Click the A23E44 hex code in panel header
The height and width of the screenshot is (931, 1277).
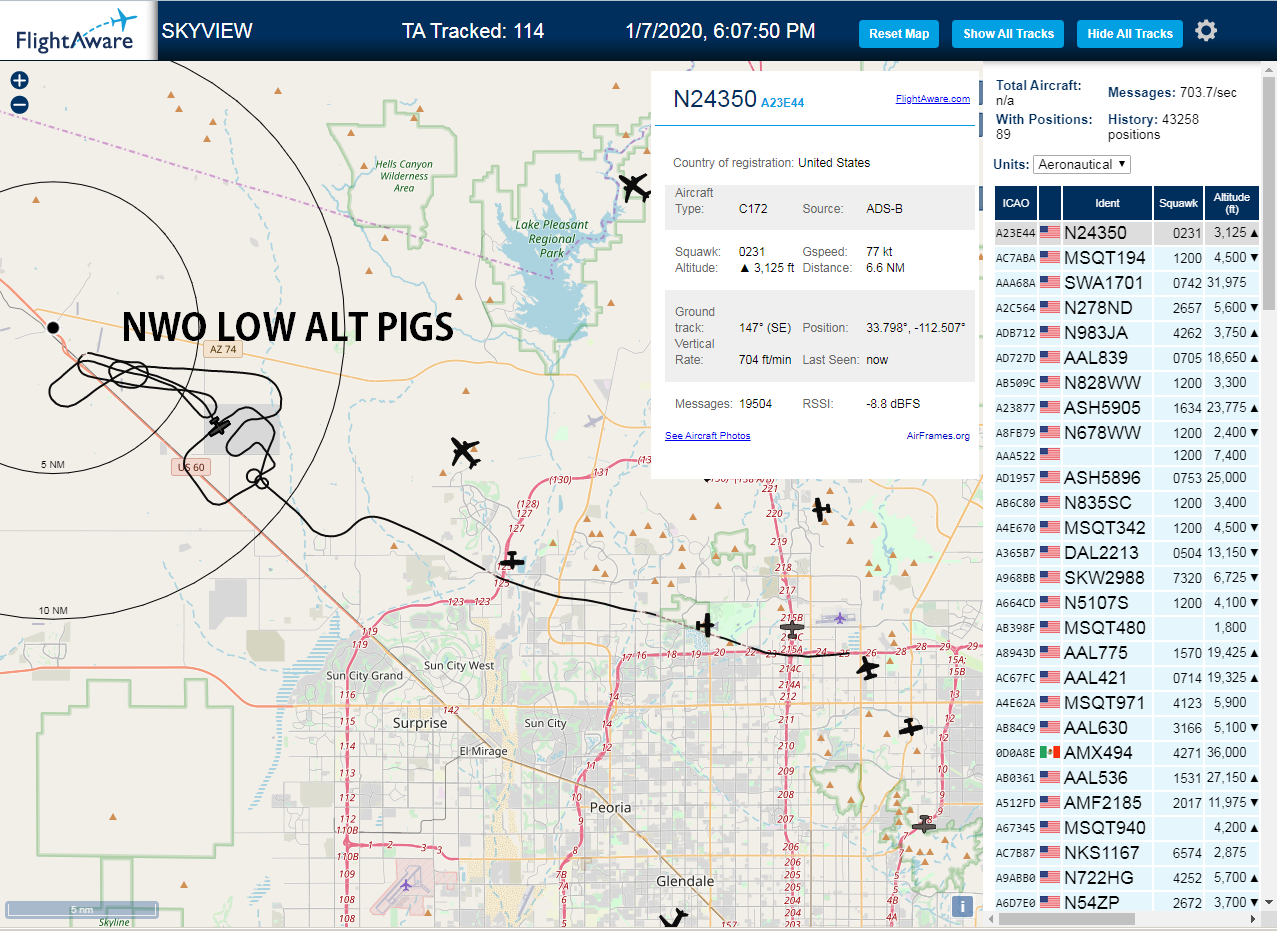782,102
